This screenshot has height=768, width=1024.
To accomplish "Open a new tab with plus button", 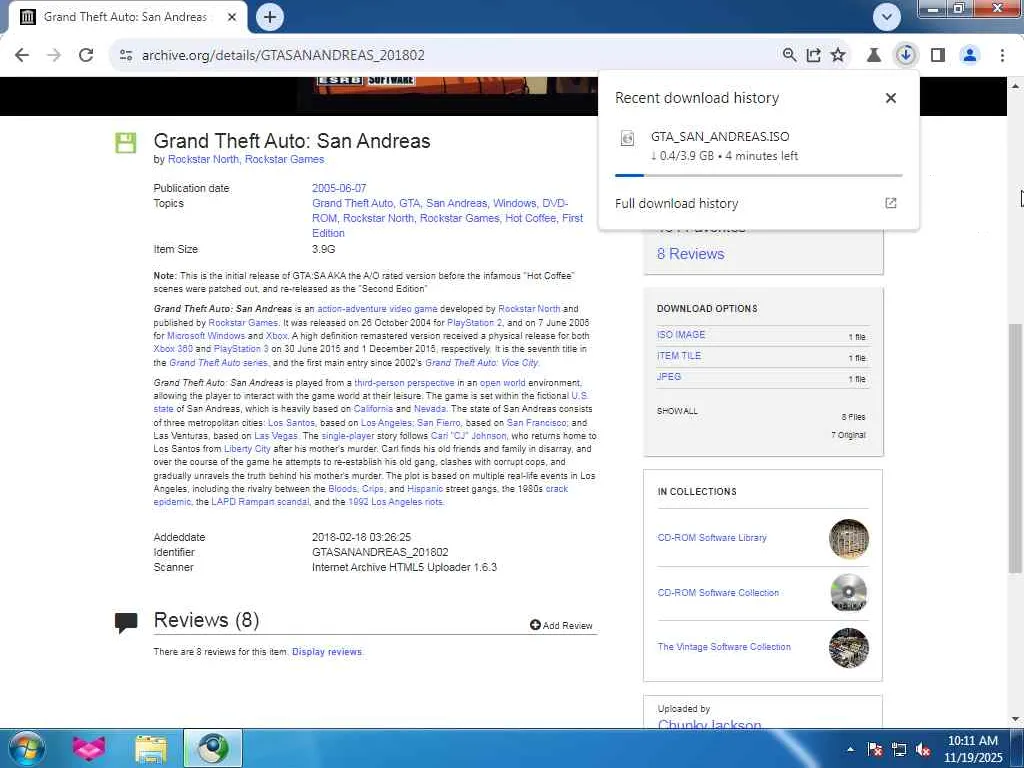I will click(x=270, y=17).
